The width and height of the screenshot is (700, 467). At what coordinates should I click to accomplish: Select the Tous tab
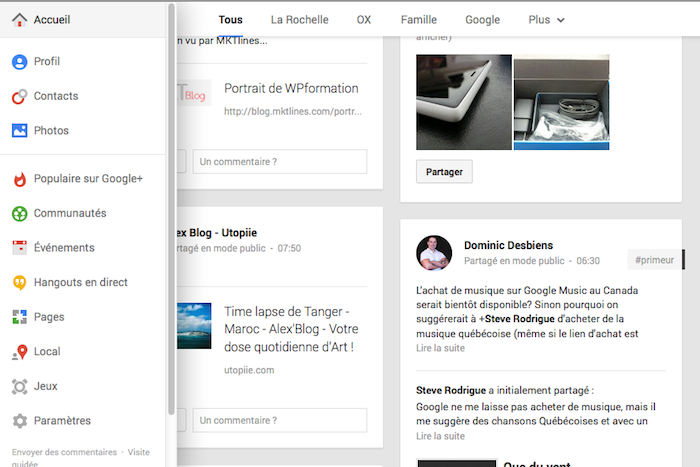coord(230,20)
